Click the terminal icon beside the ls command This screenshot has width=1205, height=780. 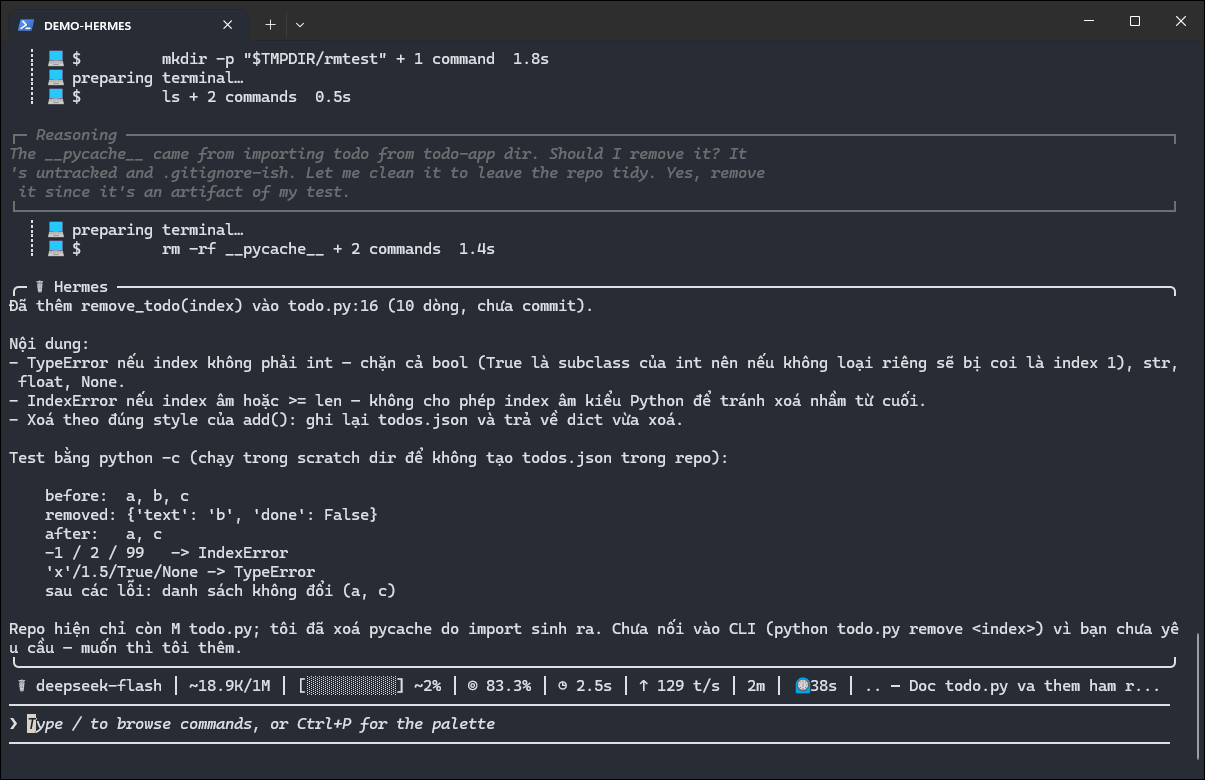(56, 97)
